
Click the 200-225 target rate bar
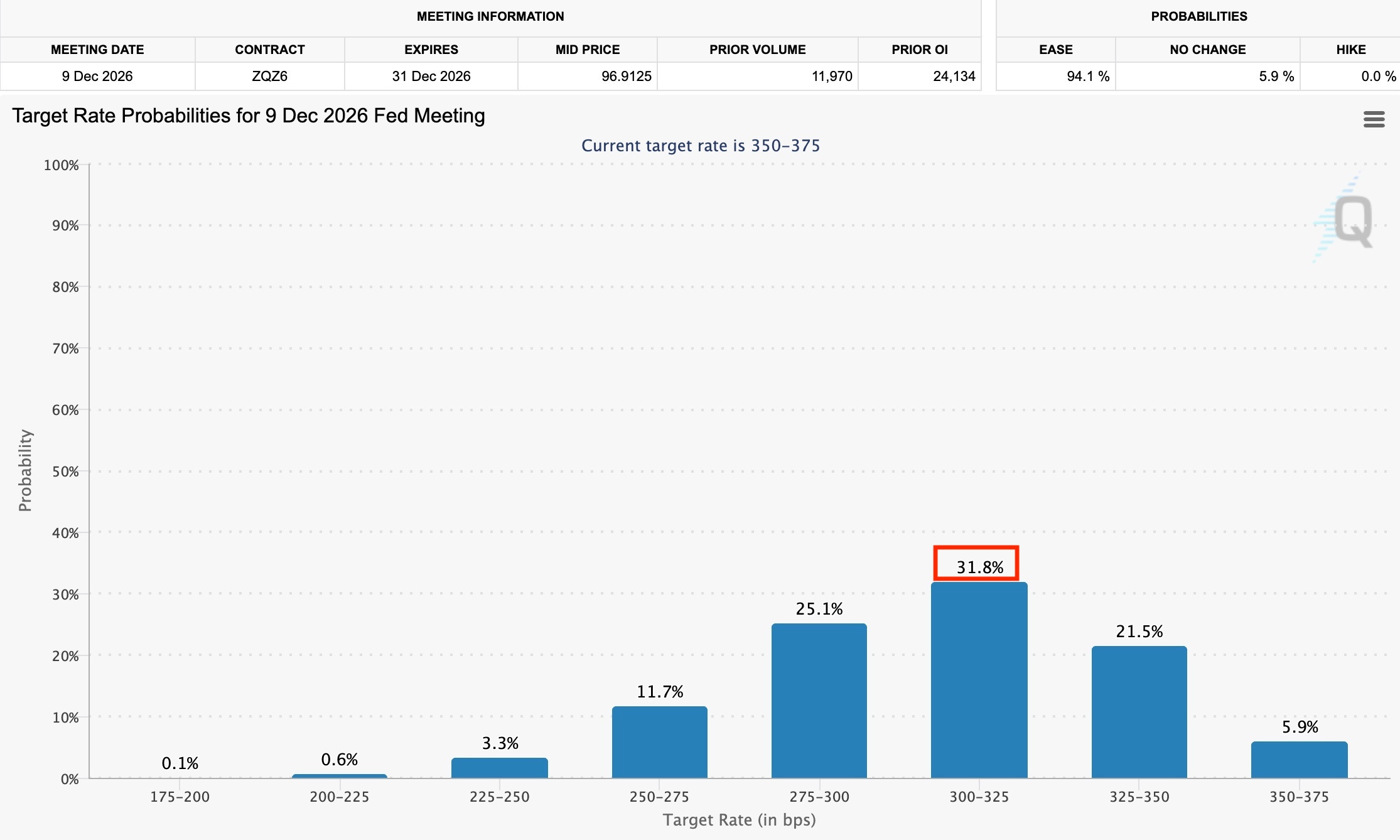[339, 776]
